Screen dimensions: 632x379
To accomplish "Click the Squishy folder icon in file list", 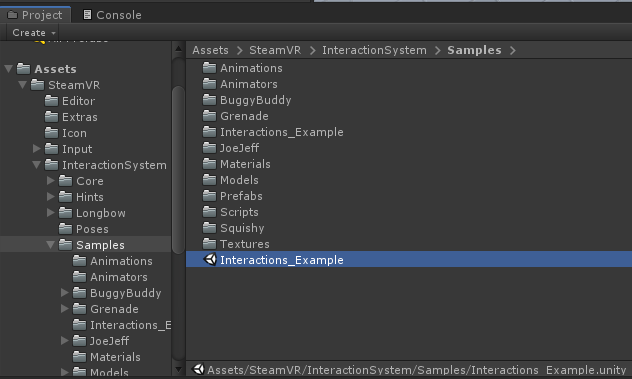I will click(x=209, y=228).
